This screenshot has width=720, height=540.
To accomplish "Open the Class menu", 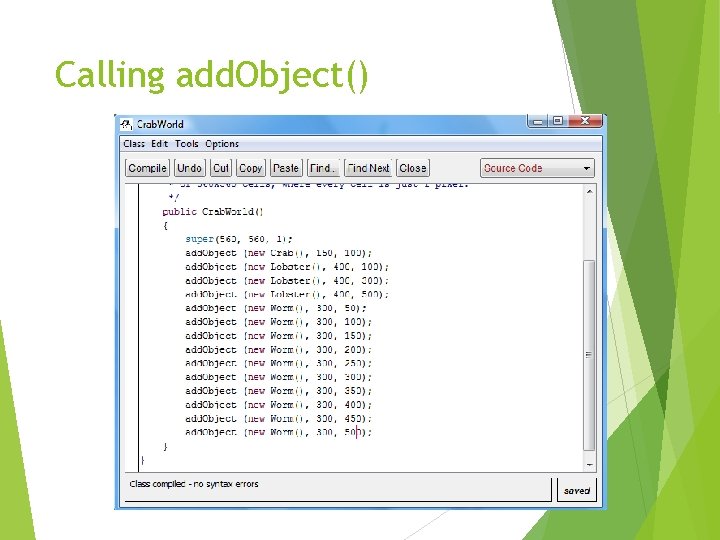I will [x=134, y=144].
